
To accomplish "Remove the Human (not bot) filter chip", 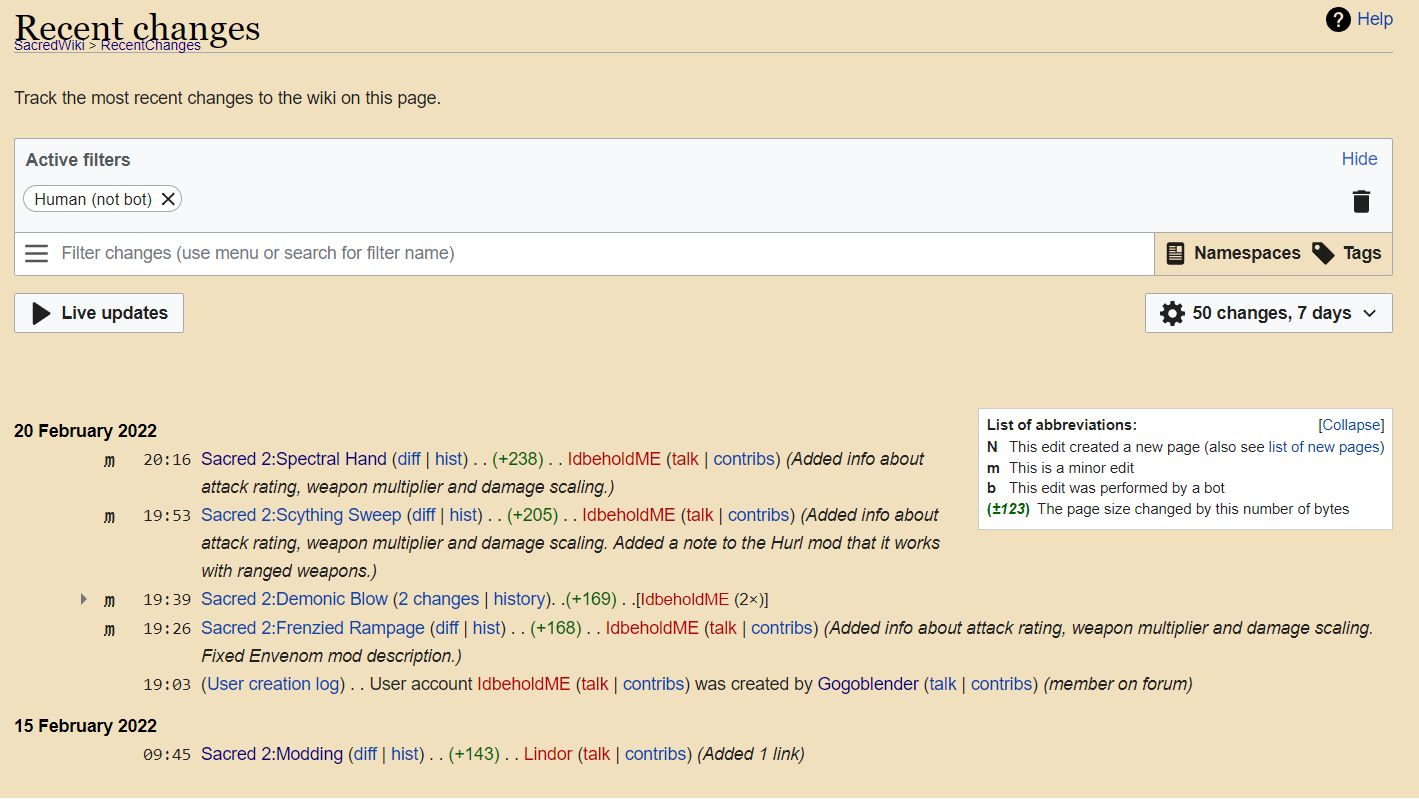I will click(x=168, y=199).
